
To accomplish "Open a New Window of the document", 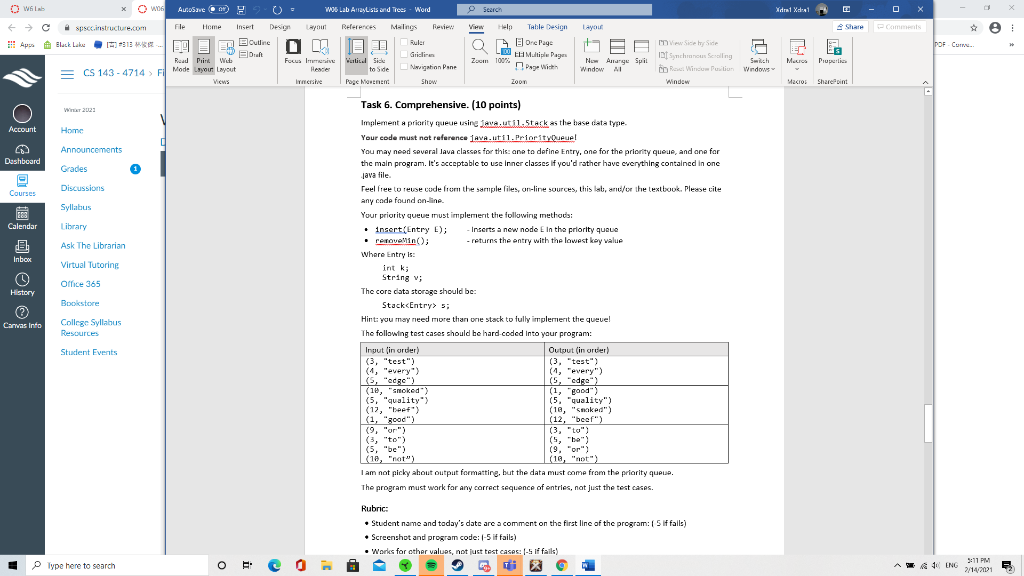I will (x=592, y=55).
